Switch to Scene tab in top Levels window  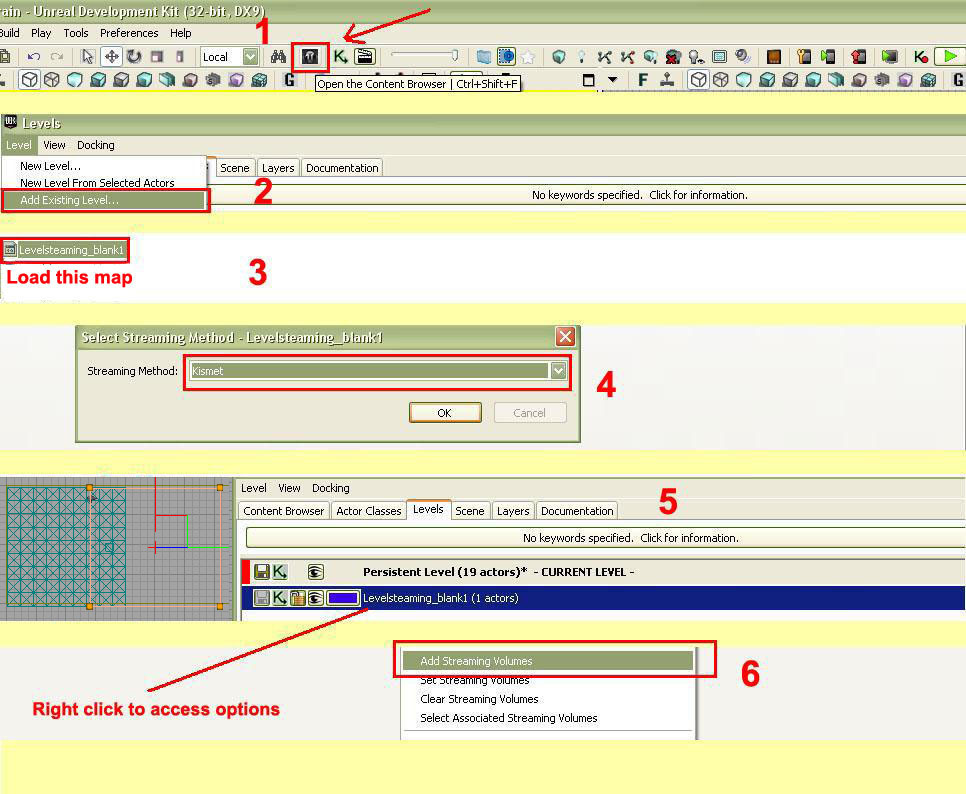(235, 168)
